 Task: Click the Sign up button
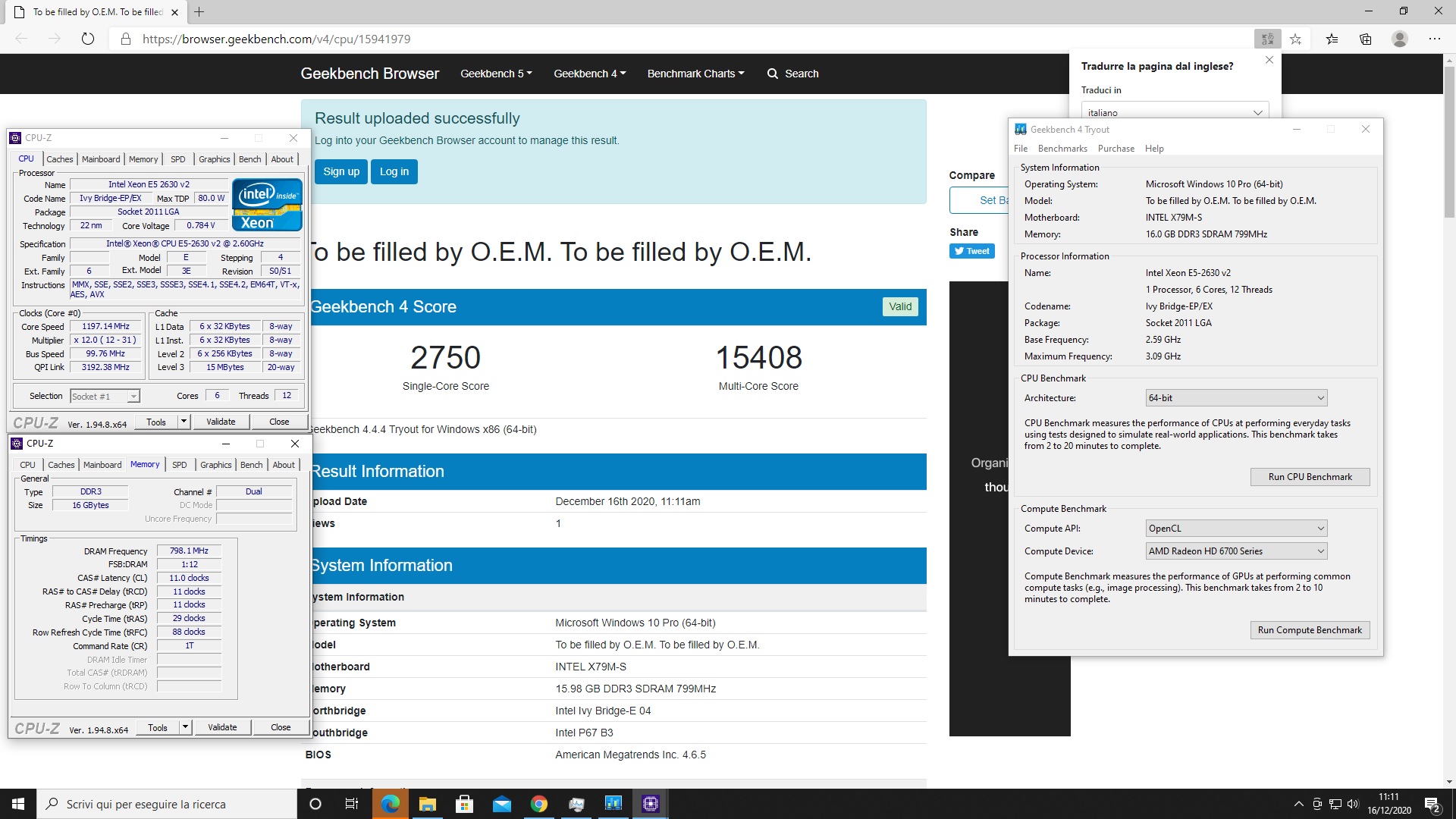coord(341,171)
